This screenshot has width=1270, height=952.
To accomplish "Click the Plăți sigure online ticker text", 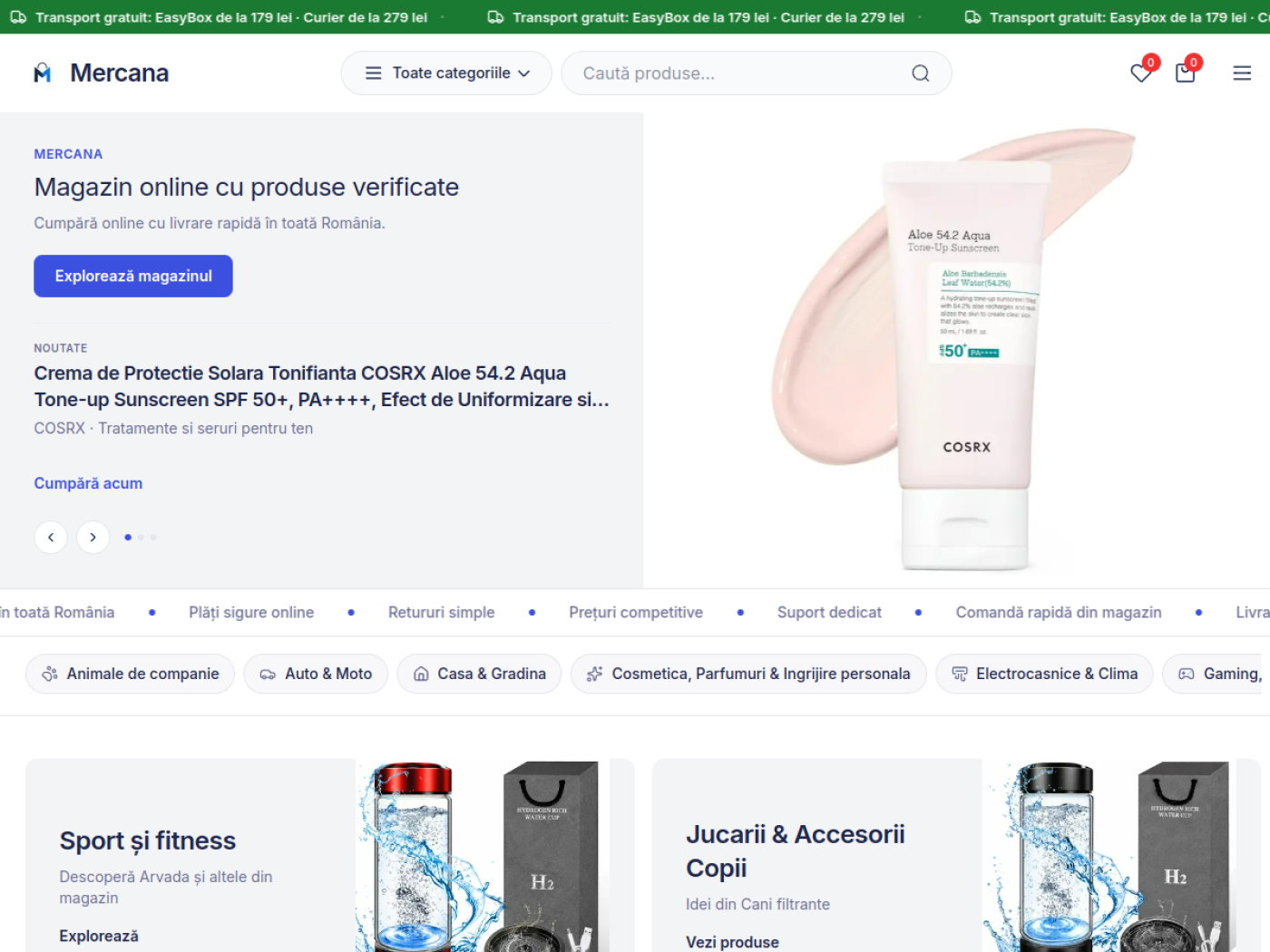I will pyautogui.click(x=251, y=613).
